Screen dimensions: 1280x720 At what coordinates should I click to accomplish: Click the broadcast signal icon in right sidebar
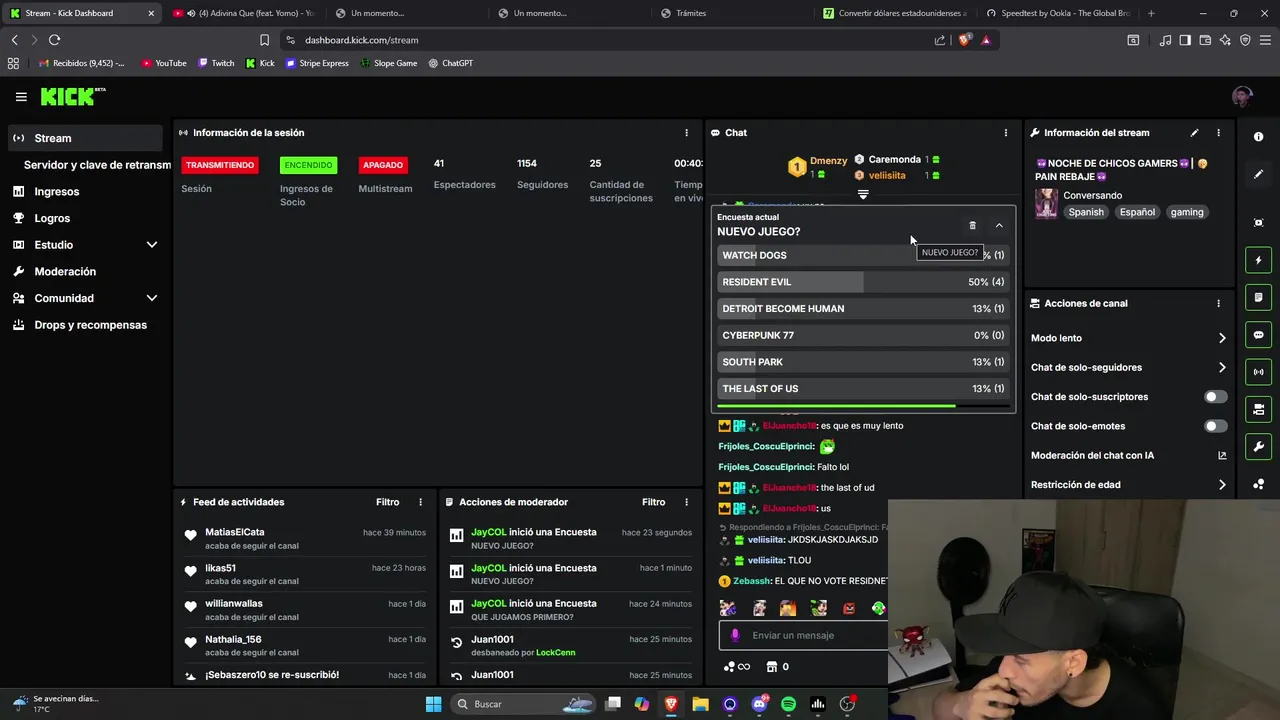pyautogui.click(x=1259, y=372)
